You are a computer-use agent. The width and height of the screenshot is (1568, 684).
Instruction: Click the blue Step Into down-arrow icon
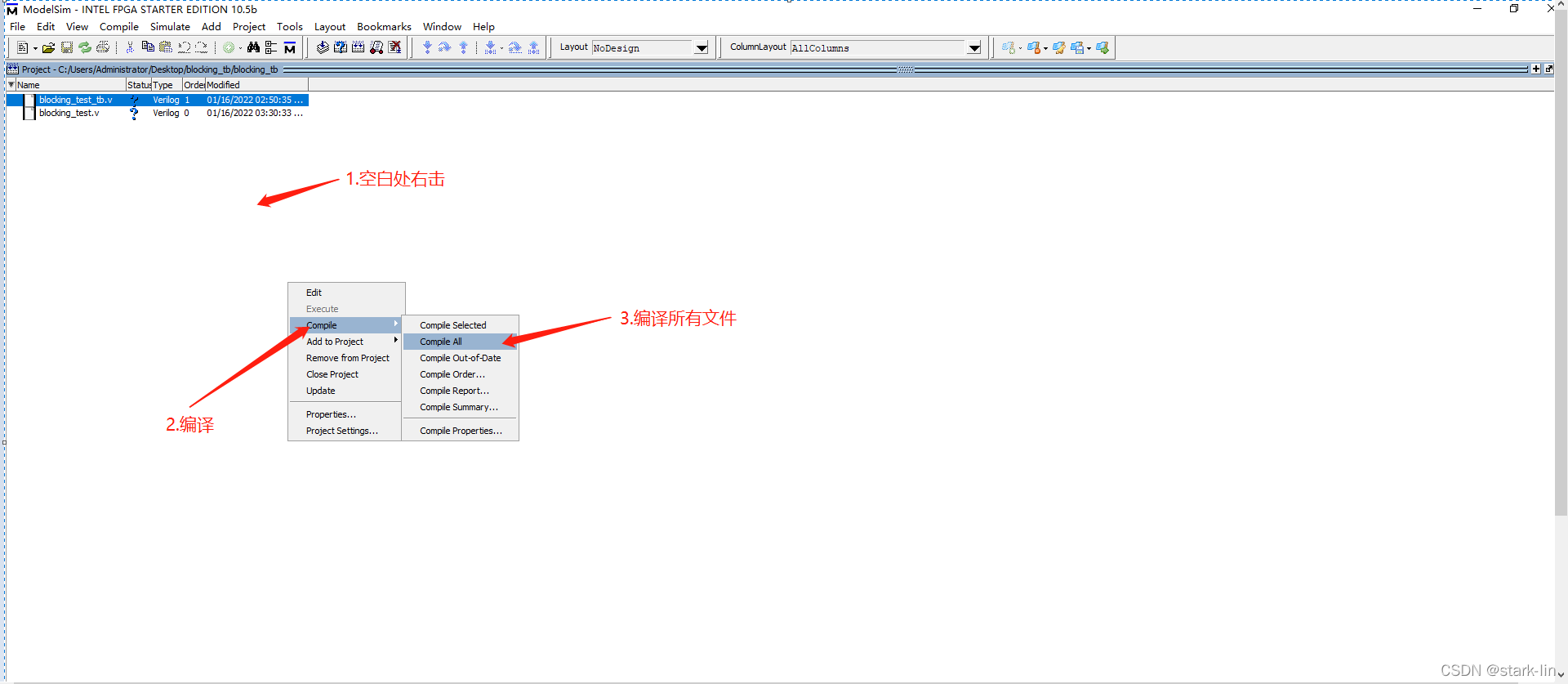pos(427,47)
